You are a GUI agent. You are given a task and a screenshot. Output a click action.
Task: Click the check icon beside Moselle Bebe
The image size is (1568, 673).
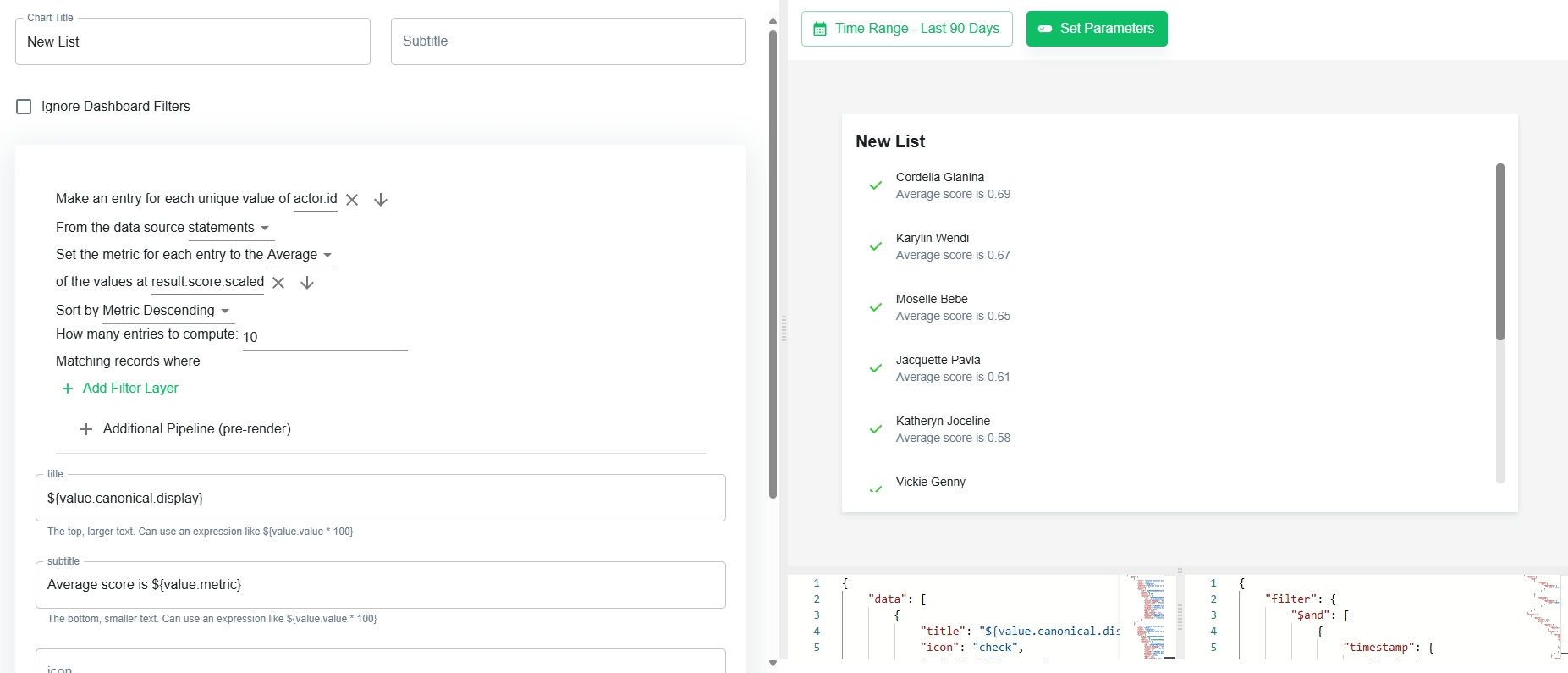tap(876, 307)
